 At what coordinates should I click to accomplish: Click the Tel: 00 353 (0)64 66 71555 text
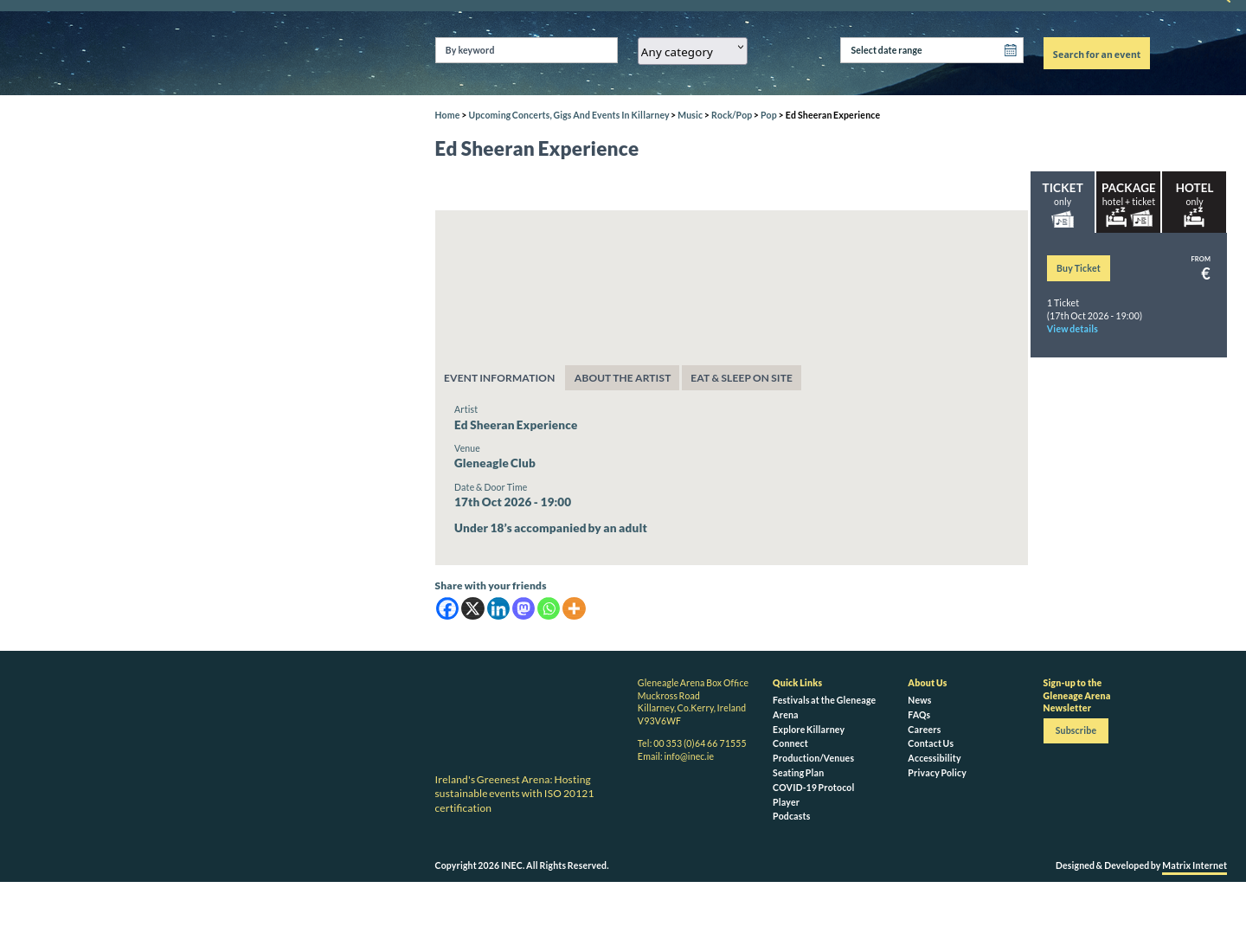pyautogui.click(x=691, y=743)
